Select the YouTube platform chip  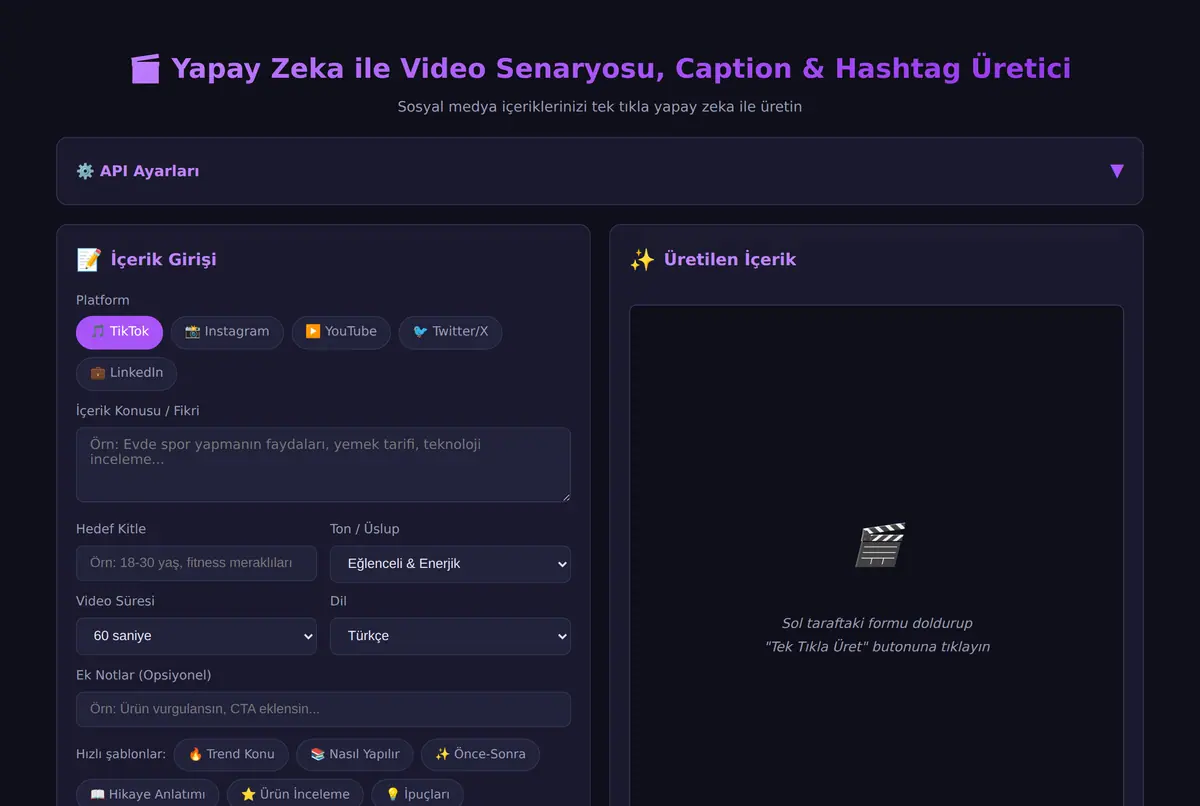pyautogui.click(x=341, y=332)
